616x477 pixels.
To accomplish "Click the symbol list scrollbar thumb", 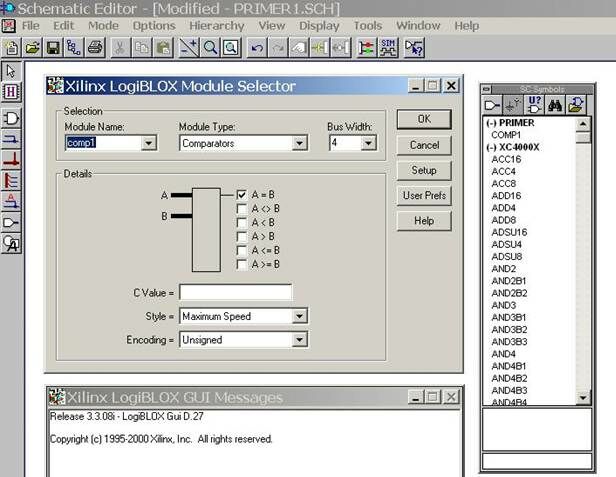I will [x=583, y=137].
